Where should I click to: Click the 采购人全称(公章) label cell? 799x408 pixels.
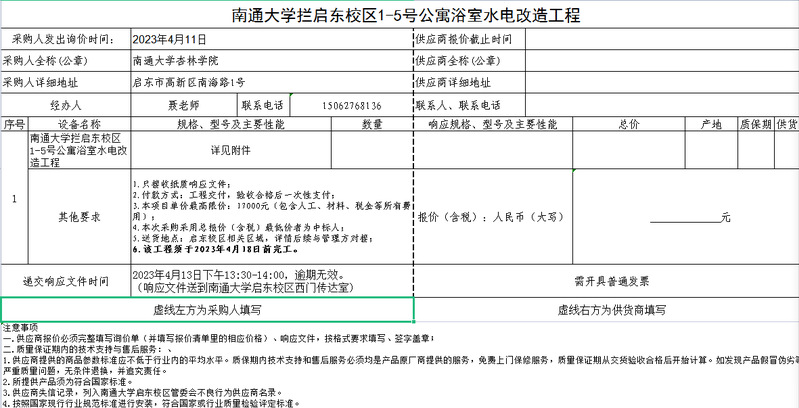66,61
